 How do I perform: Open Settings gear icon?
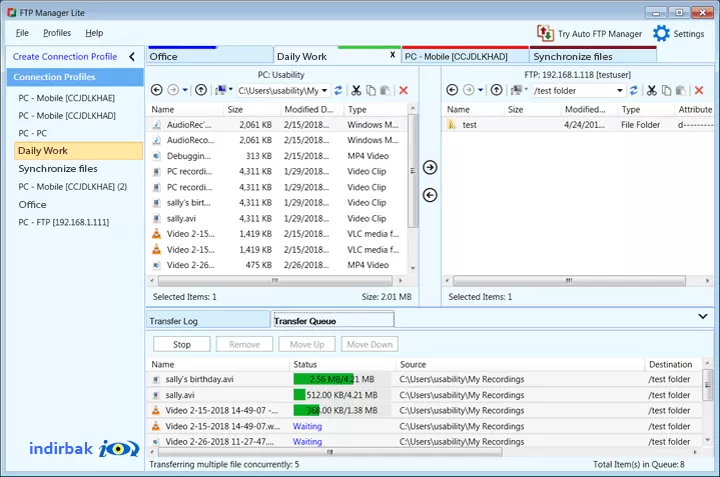coord(661,34)
